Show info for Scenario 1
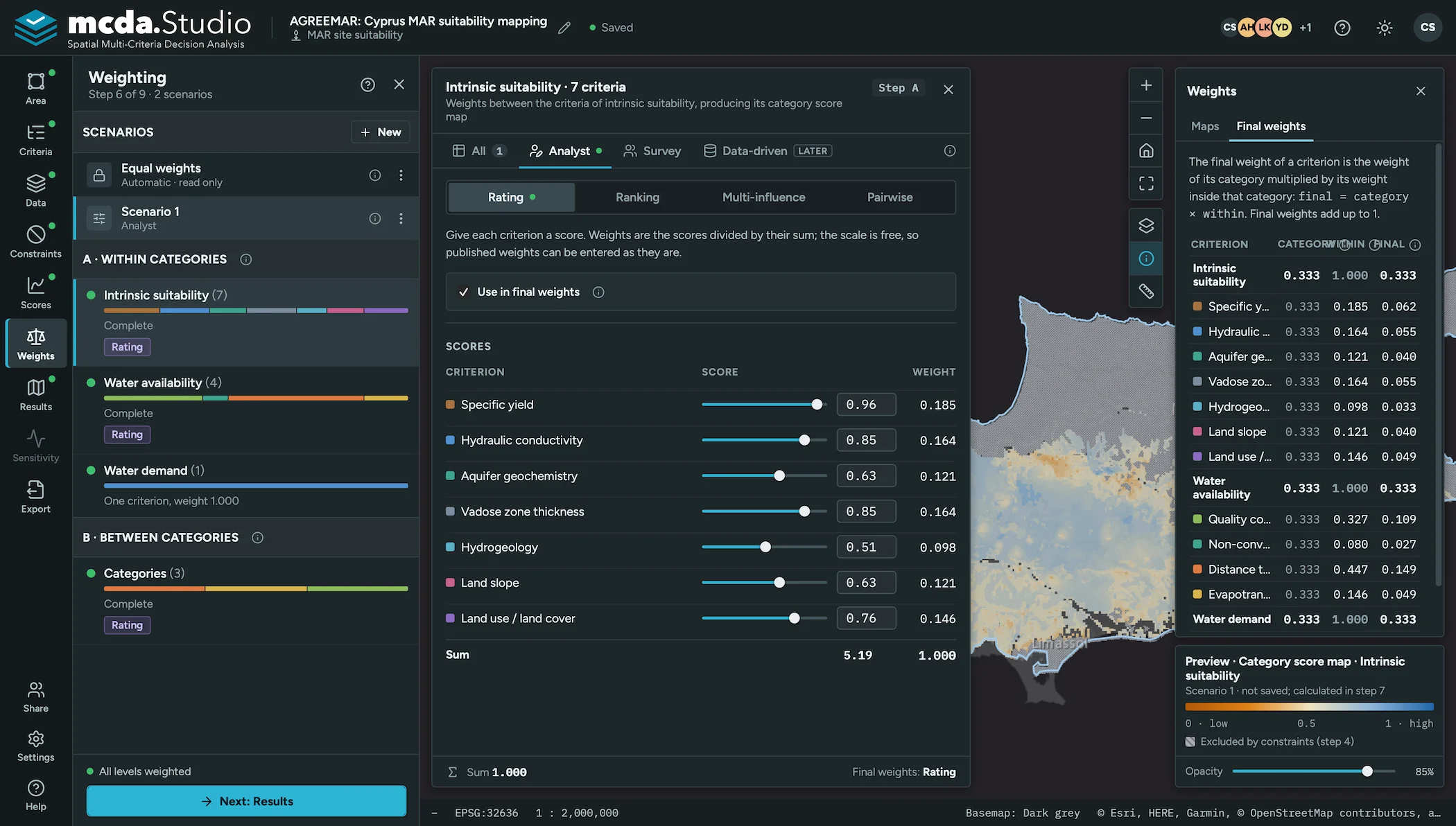This screenshot has height=826, width=1456. [x=375, y=218]
